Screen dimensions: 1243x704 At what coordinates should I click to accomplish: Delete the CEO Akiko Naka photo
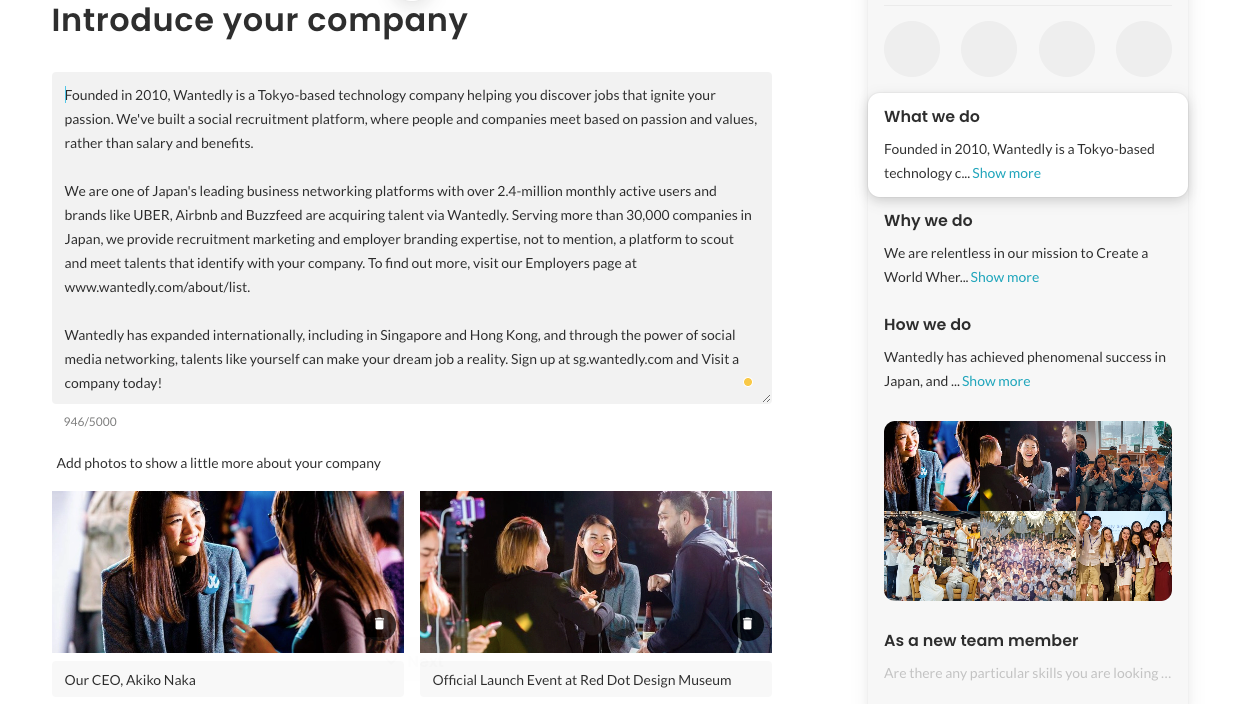pyautogui.click(x=379, y=624)
